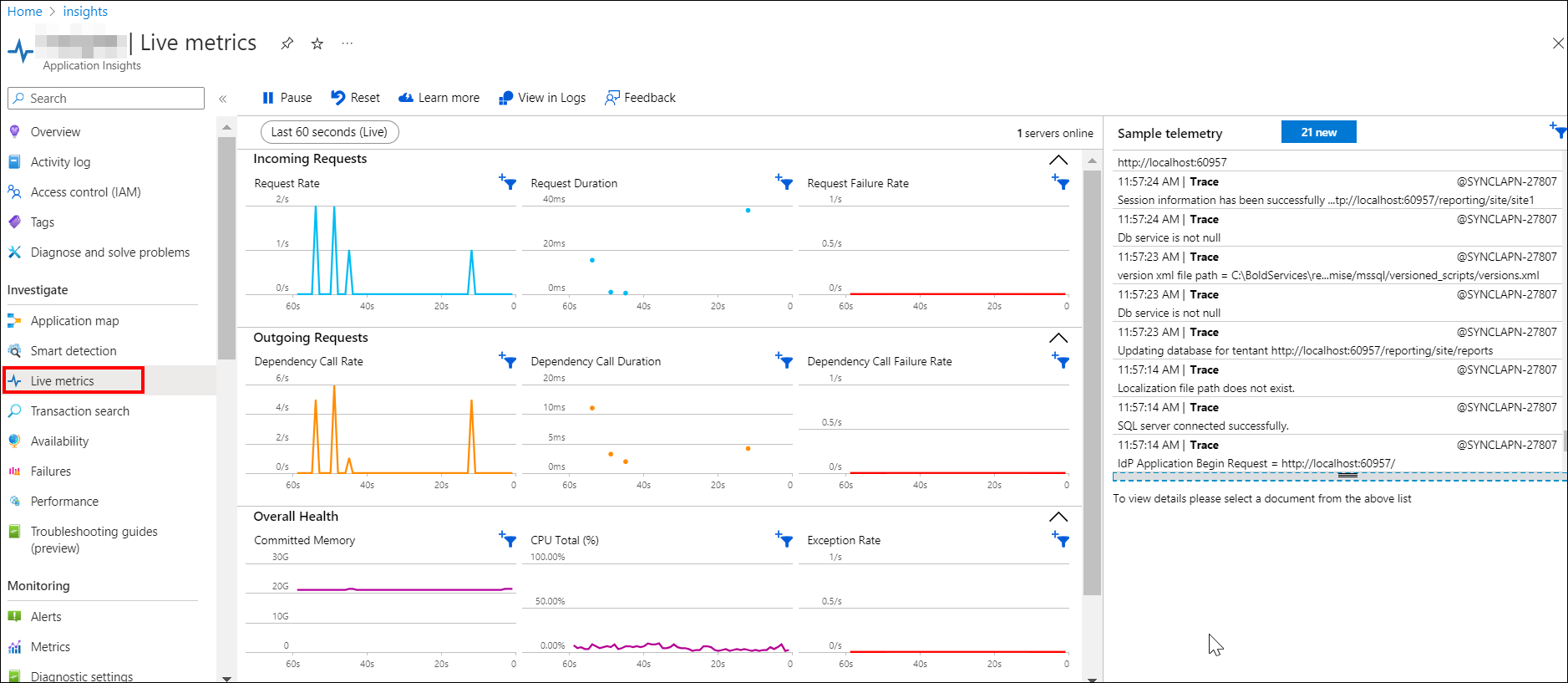Filter the Request Failure Rate chart
This screenshot has height=683, width=1568.
coord(1060,181)
